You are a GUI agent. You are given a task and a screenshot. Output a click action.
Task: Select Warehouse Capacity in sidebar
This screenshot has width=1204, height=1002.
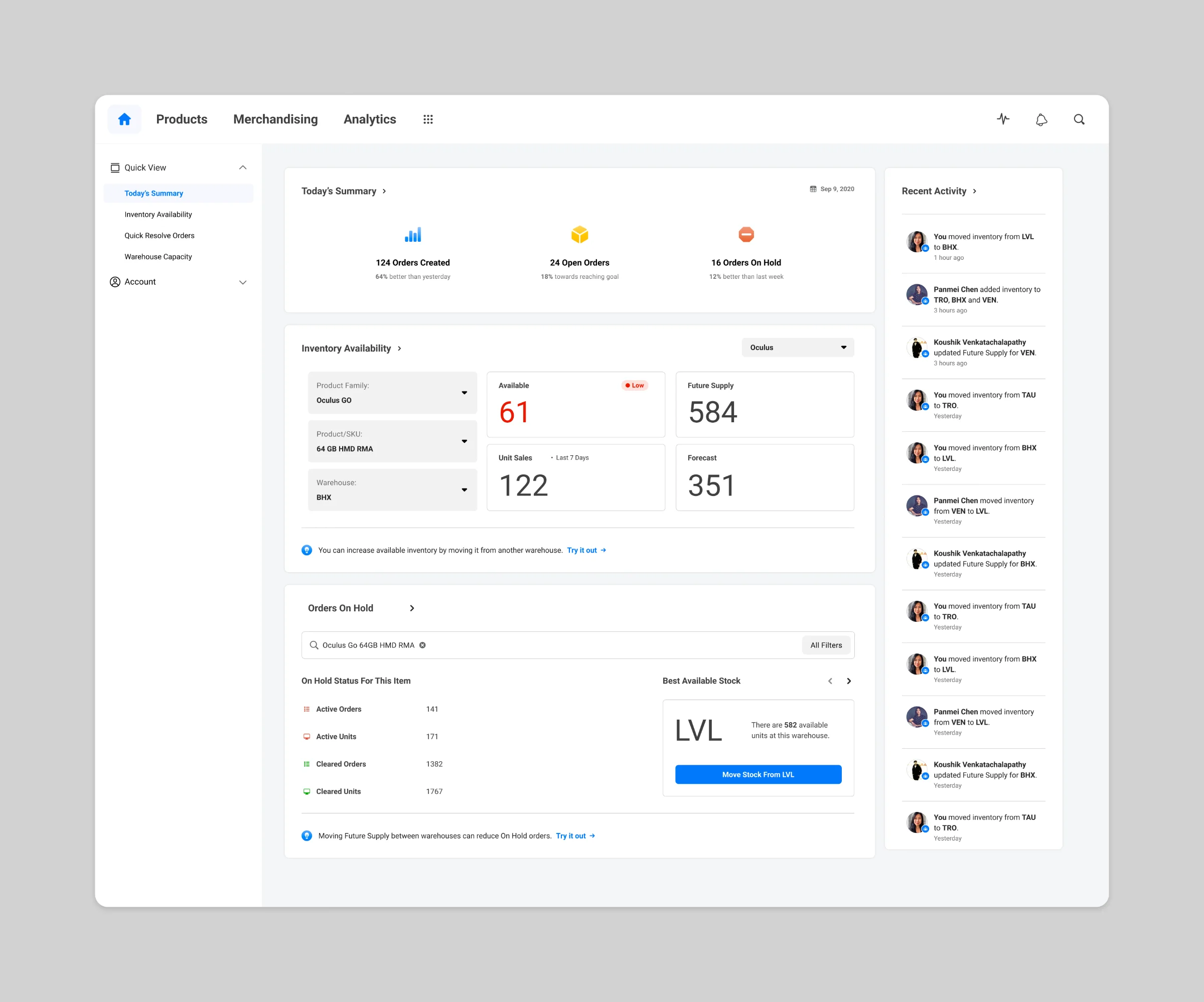click(x=158, y=257)
